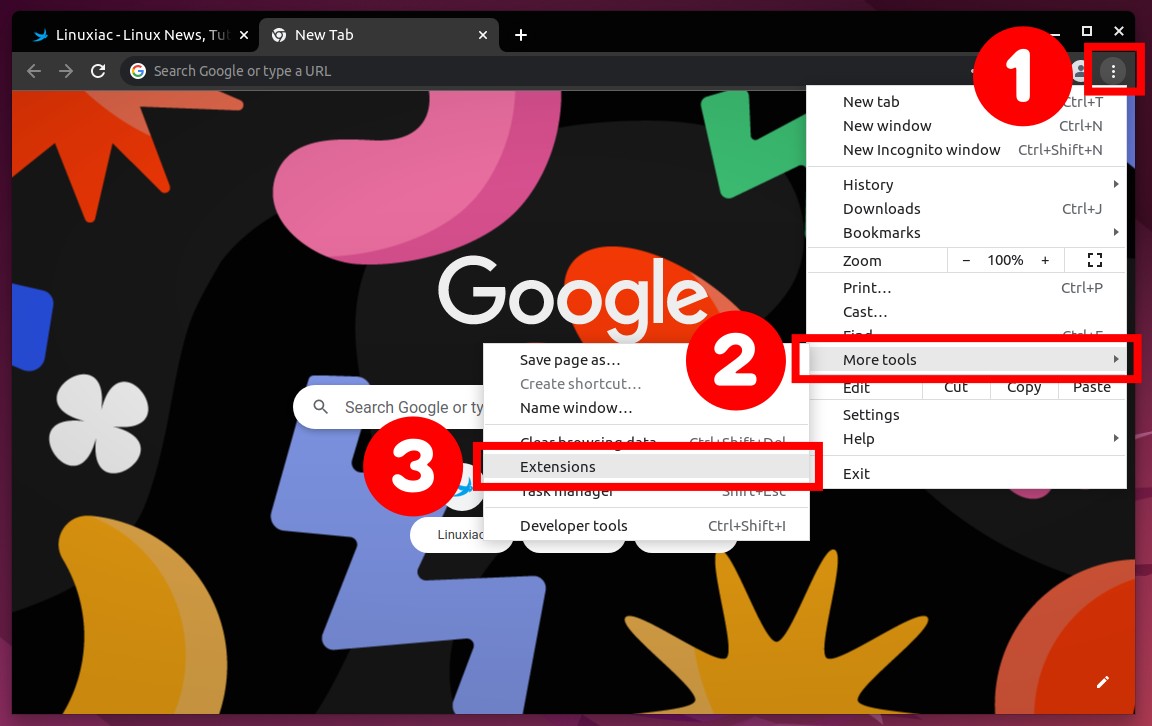Viewport: 1152px width, 726px height.
Task: Click the Google icon in the address bar
Action: [137, 71]
